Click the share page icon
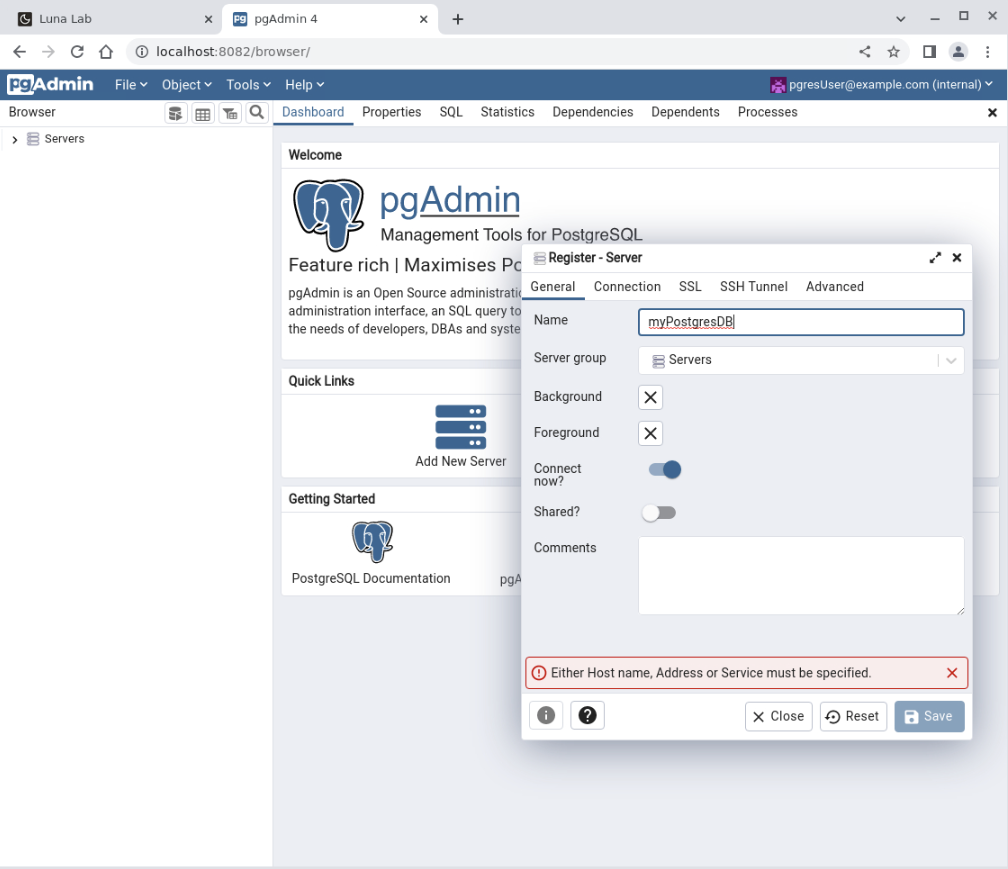The height and width of the screenshot is (869, 1008). pyautogui.click(x=865, y=51)
